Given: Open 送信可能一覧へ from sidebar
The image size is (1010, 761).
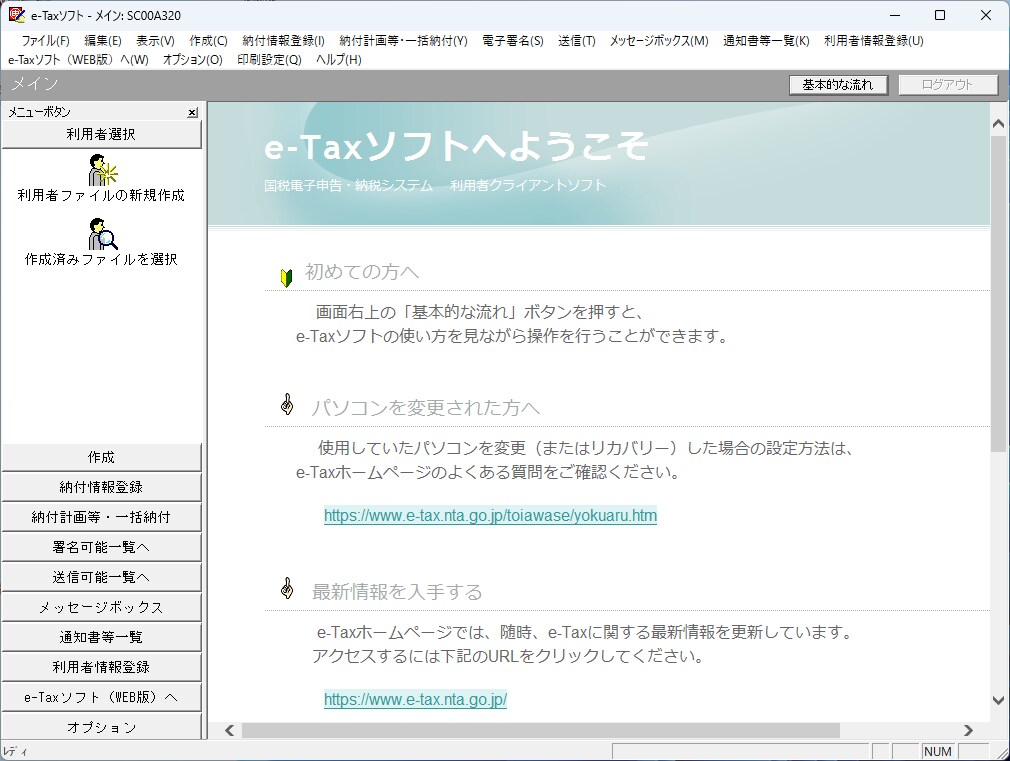Looking at the screenshot, I should tap(101, 577).
